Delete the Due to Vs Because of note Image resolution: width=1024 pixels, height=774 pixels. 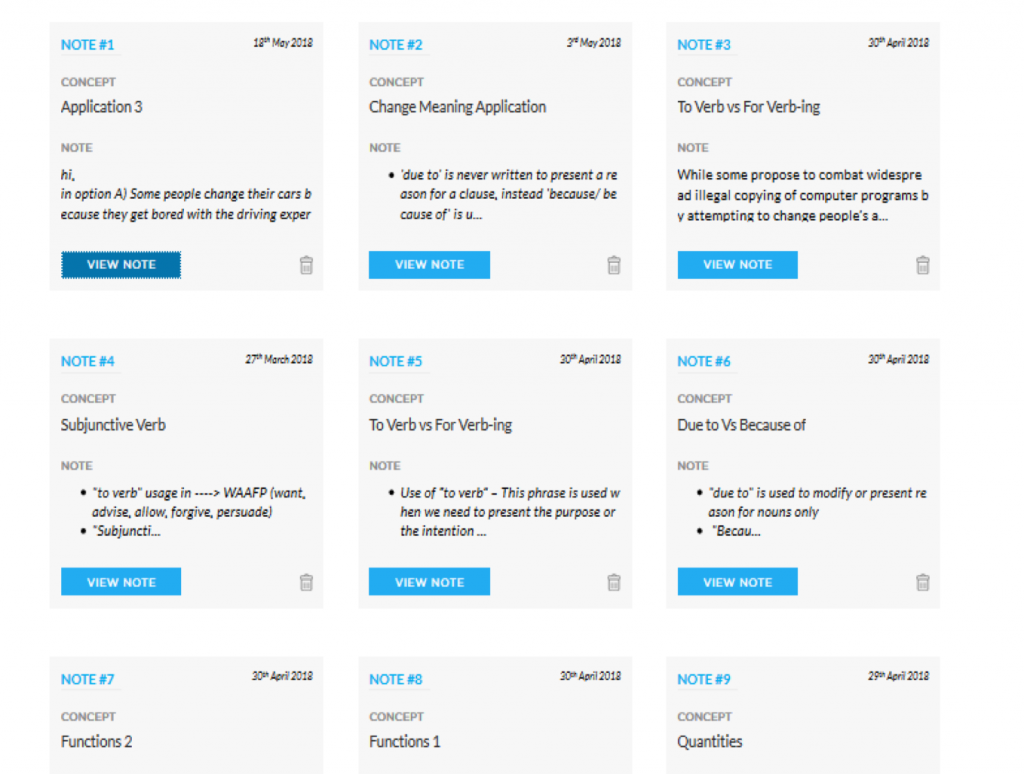pyautogui.click(x=923, y=582)
